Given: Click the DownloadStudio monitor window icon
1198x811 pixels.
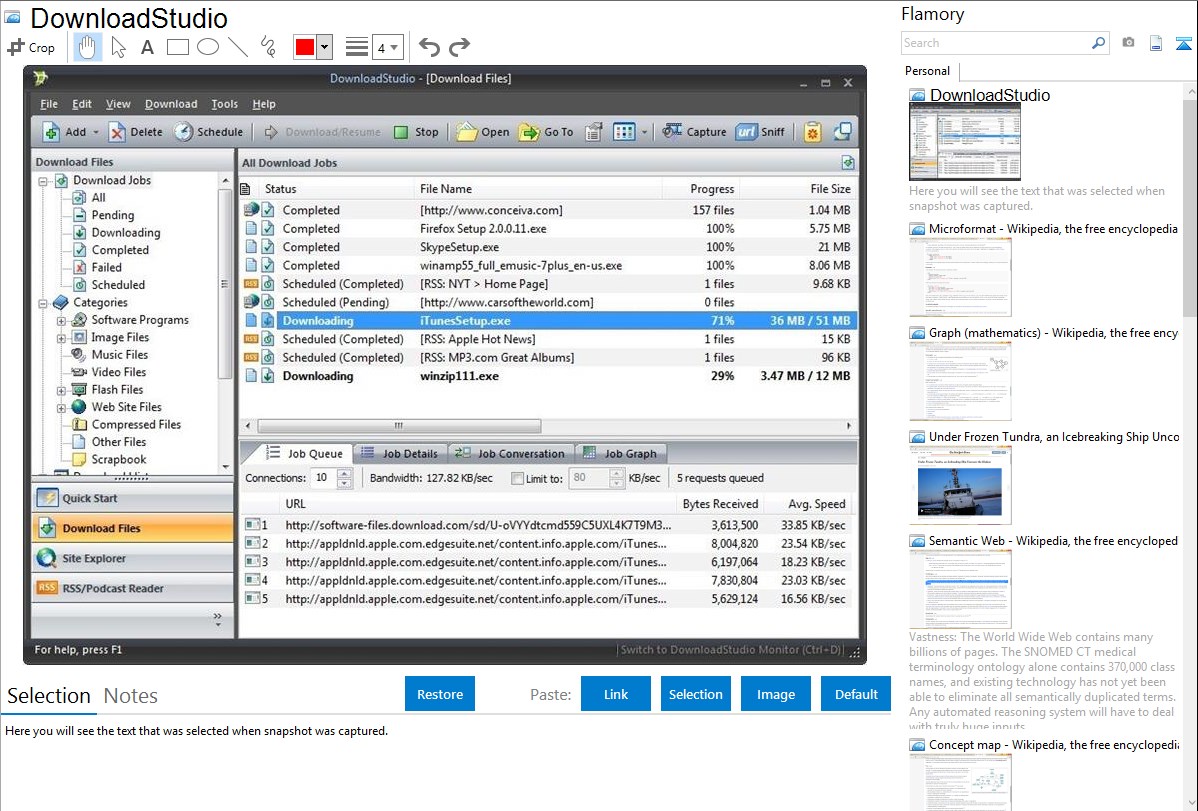Looking at the screenshot, I should click(843, 131).
